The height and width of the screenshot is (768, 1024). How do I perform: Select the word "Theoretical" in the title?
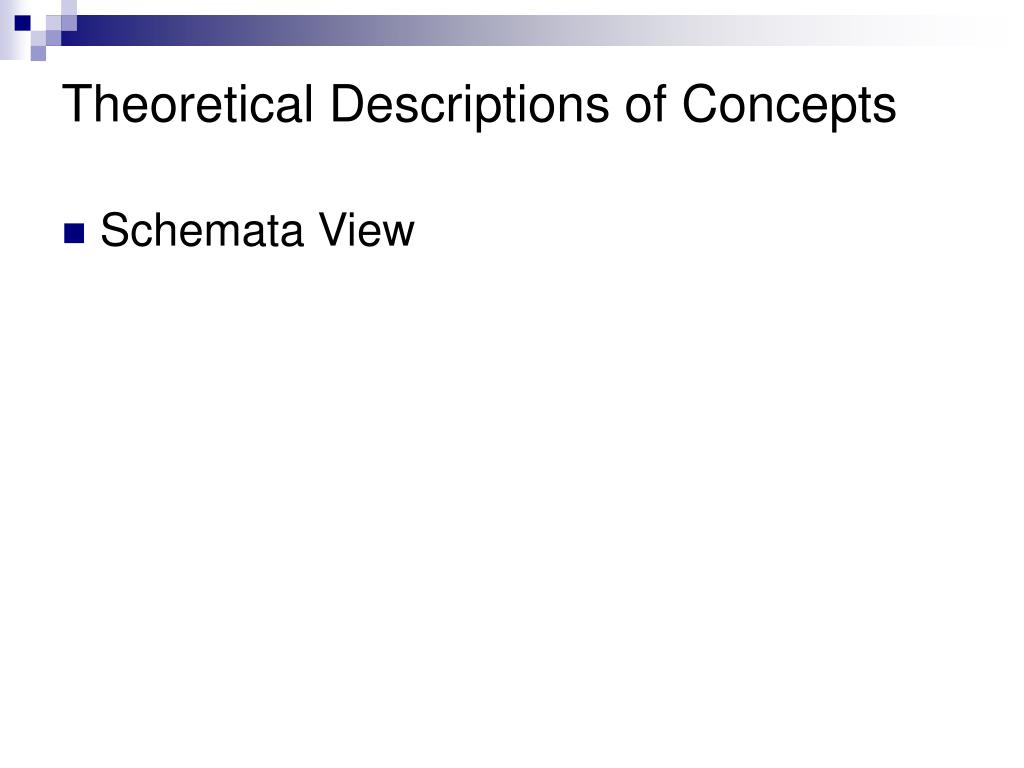(x=188, y=103)
